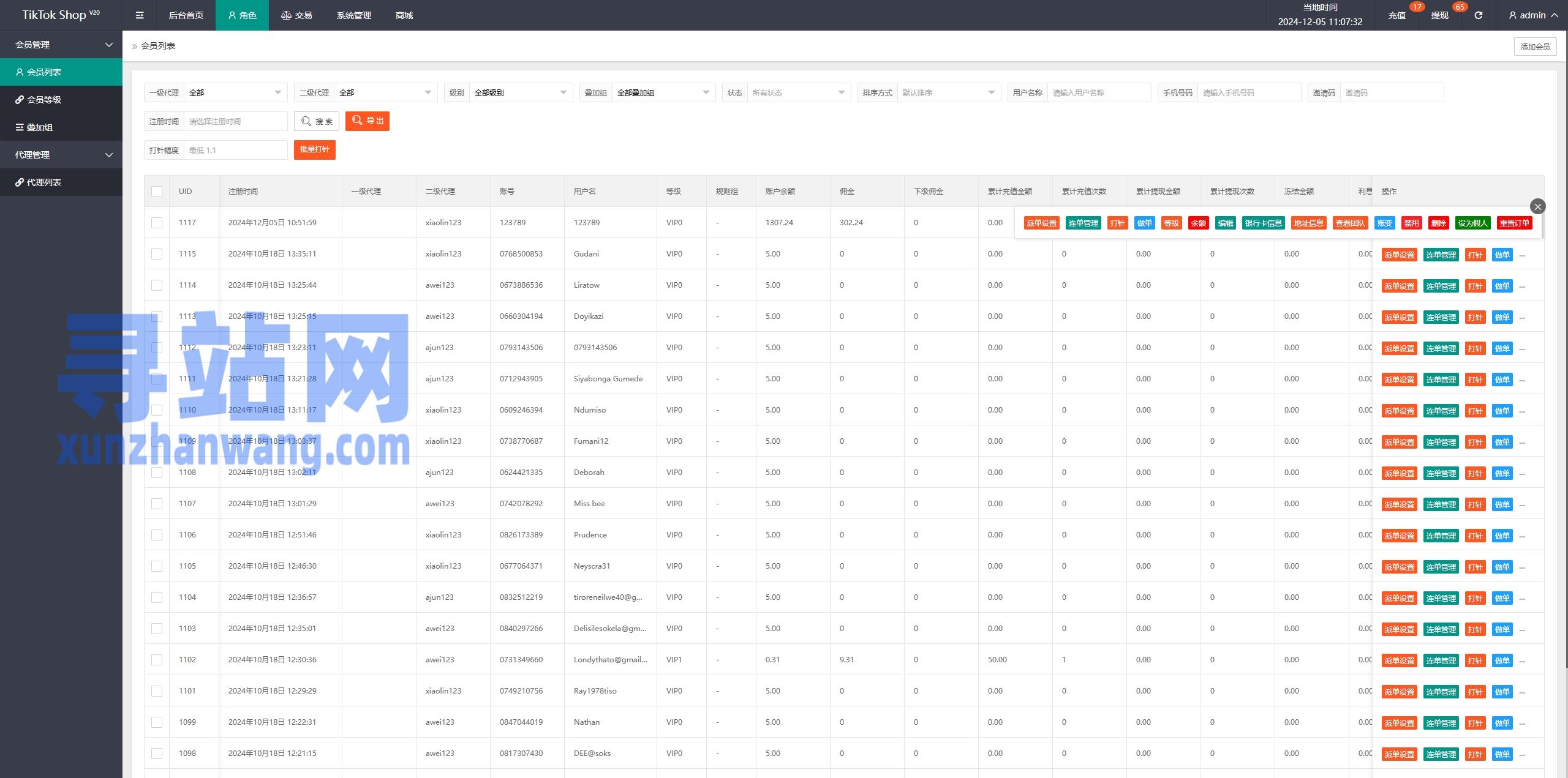Viewport: 1568px width, 778px height.
Task: Click the 代理列表 link icon item
Action: click(44, 182)
